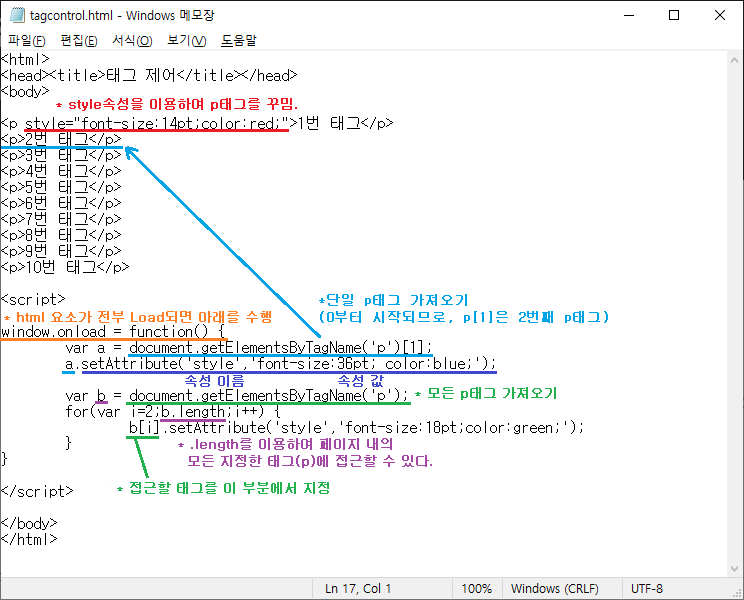Click the '<p>7번 태그</p>' line
Viewport: 744px width, 600px height.
pyautogui.click(x=61, y=219)
